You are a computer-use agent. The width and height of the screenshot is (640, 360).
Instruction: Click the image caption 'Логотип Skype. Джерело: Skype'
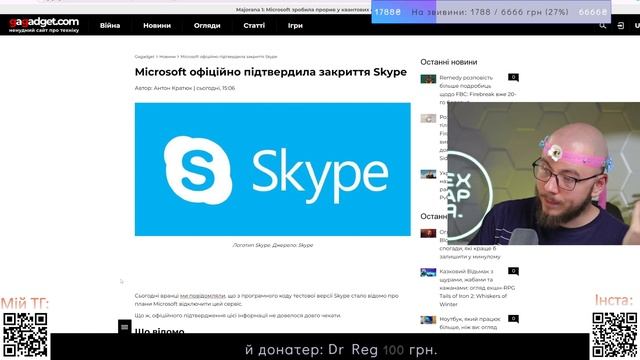pyautogui.click(x=273, y=245)
